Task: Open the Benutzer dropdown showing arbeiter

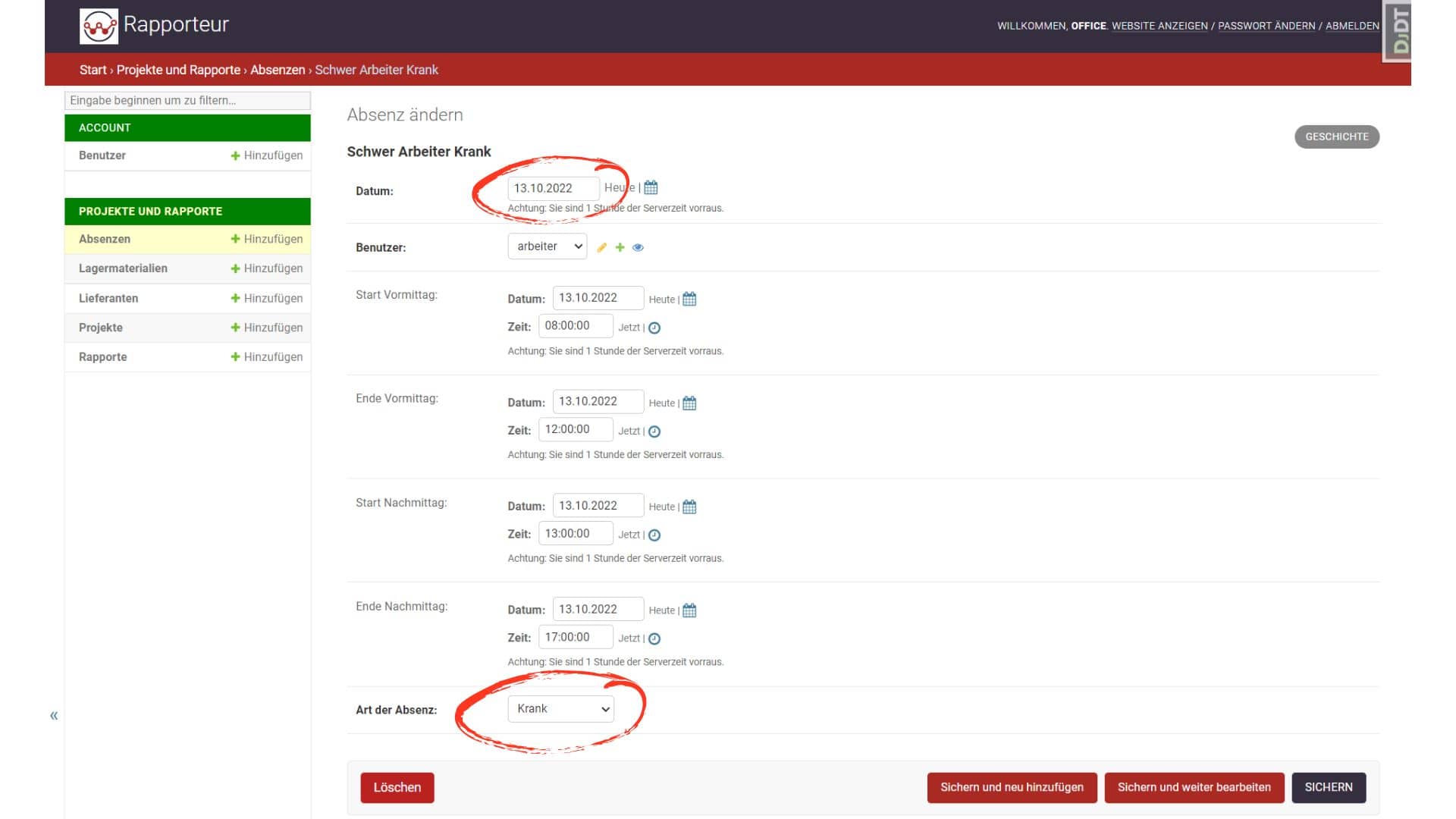Action: 547,246
